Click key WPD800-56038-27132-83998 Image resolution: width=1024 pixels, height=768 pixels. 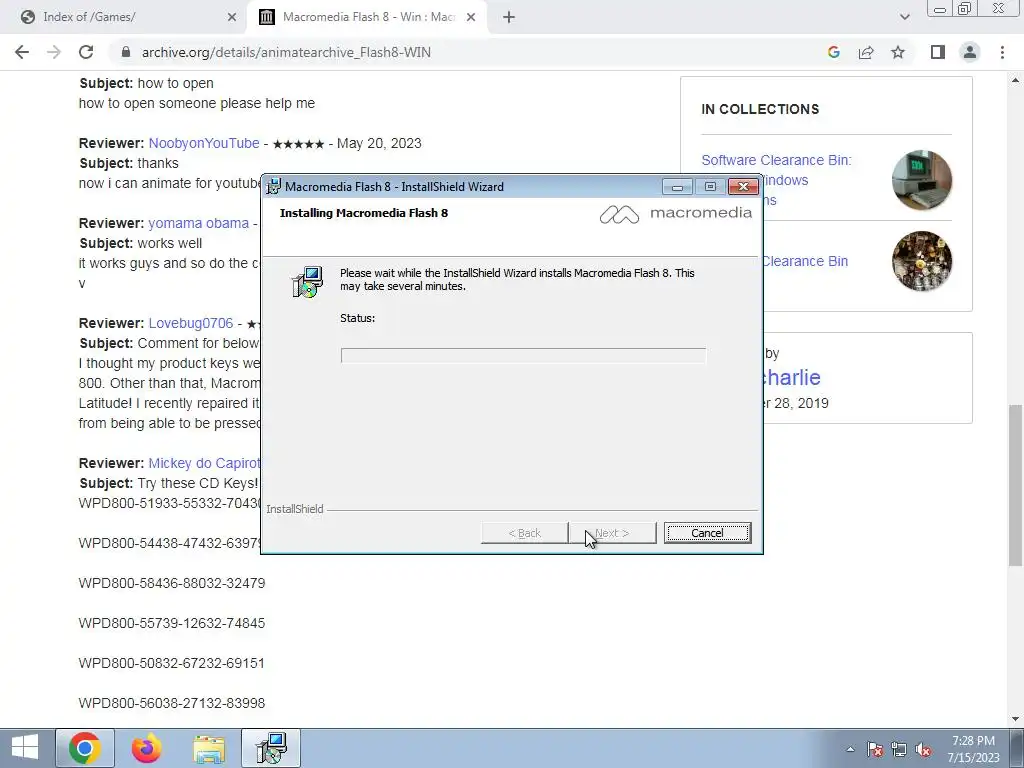pos(172,703)
